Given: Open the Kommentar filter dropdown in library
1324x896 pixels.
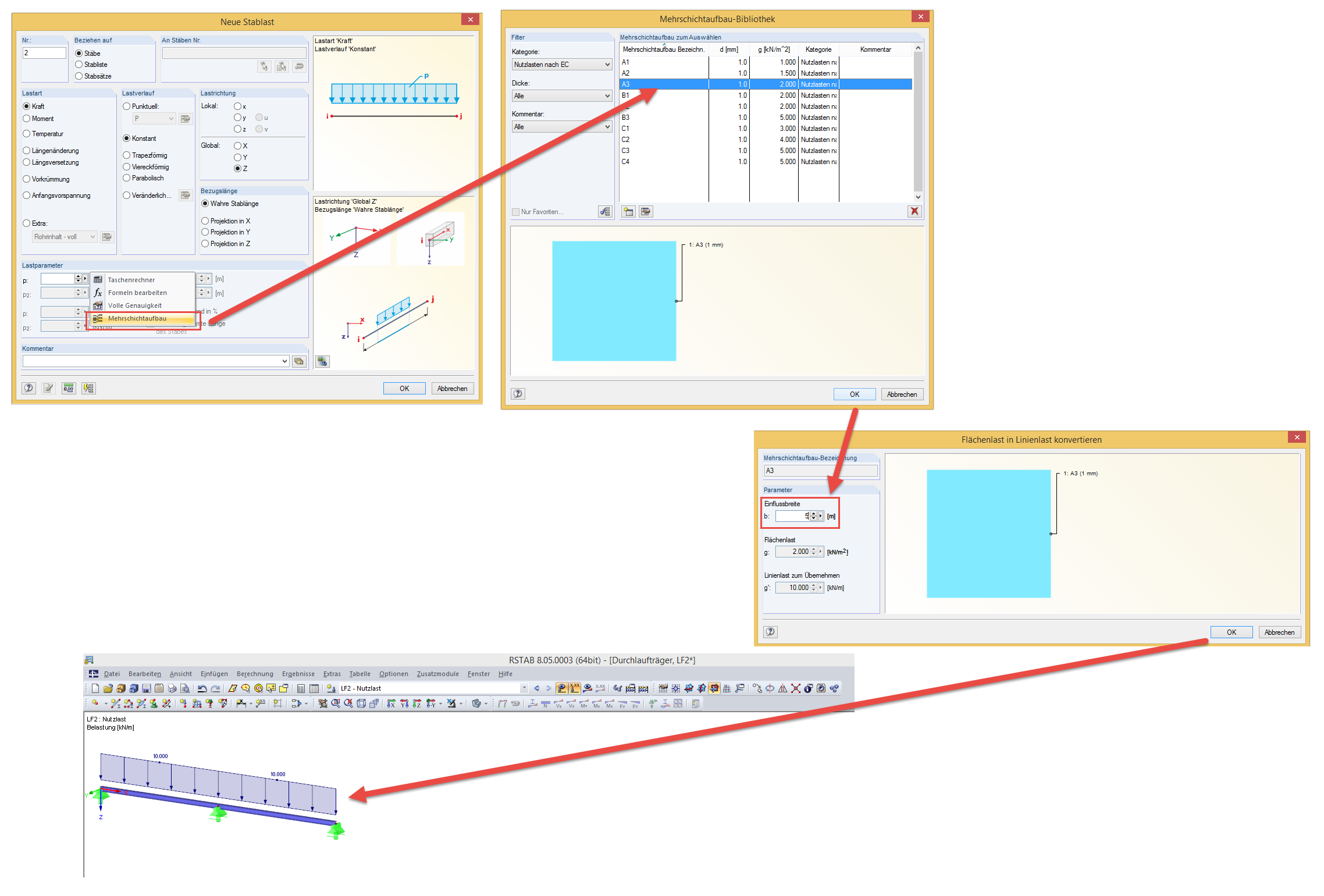Looking at the screenshot, I should [562, 127].
